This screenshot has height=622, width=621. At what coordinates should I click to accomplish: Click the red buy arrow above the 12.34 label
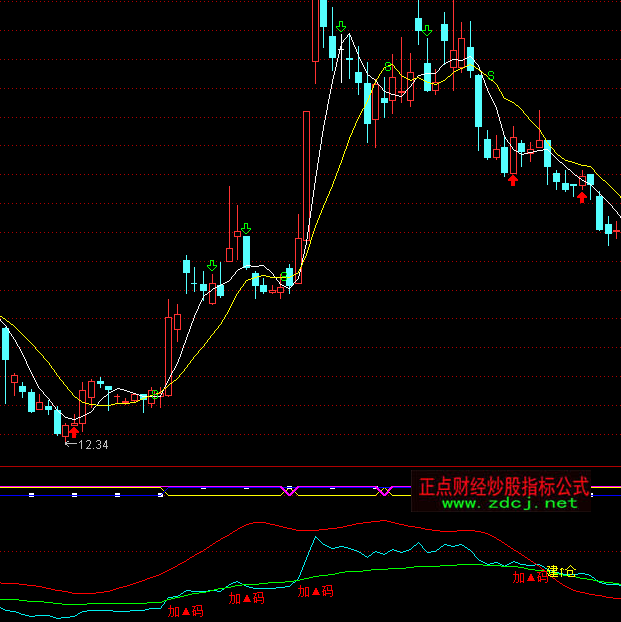[x=73, y=432]
